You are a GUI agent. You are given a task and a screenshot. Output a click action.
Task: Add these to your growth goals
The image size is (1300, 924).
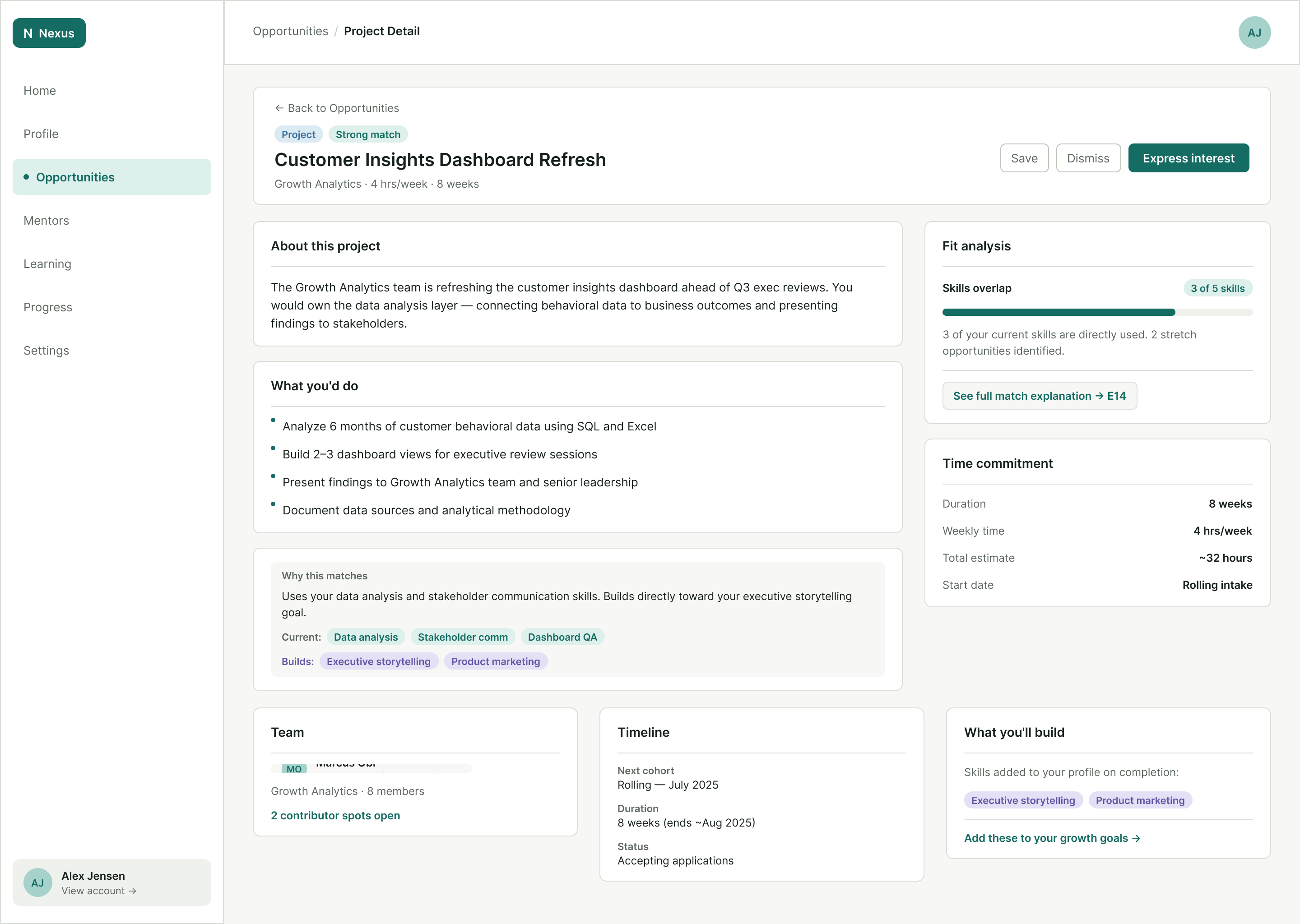pos(1052,838)
